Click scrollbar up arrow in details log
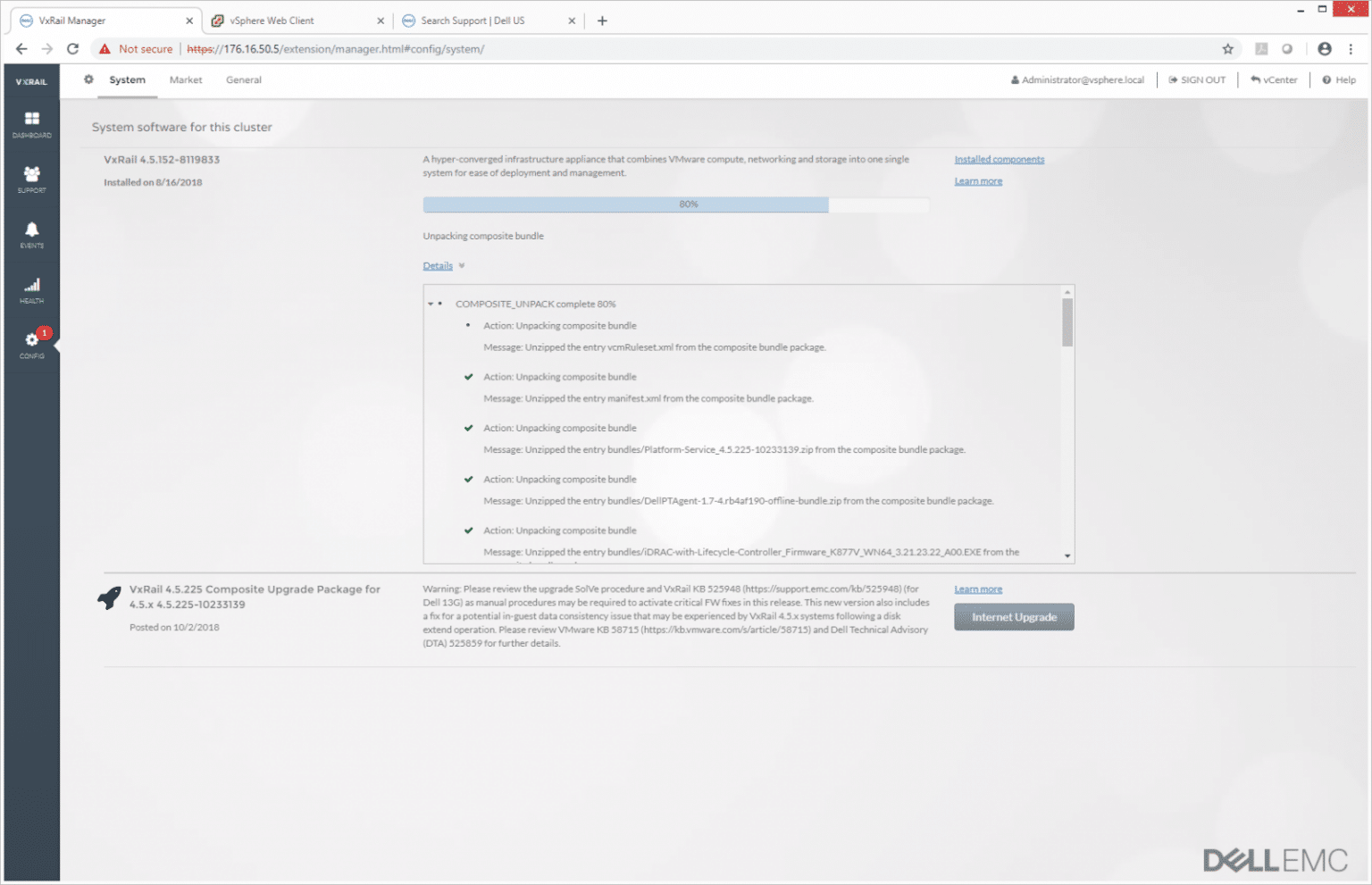 click(x=1067, y=292)
